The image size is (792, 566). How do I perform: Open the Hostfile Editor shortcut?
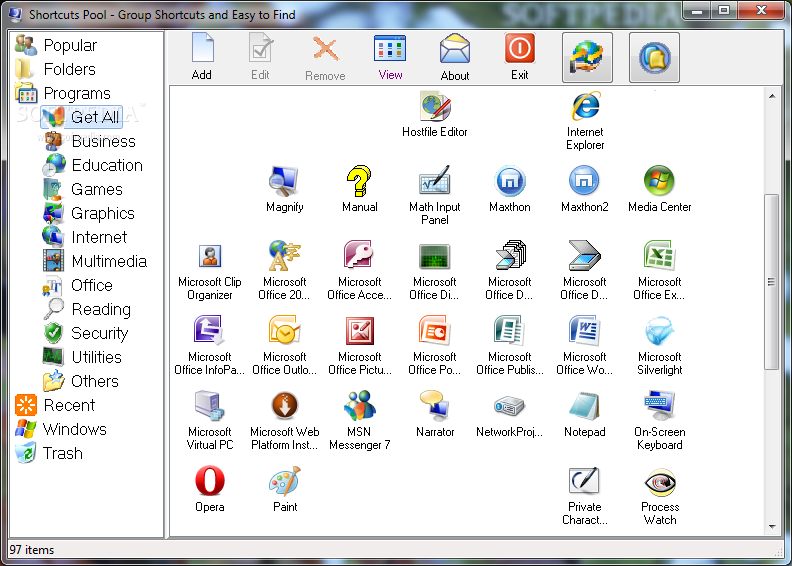435,115
